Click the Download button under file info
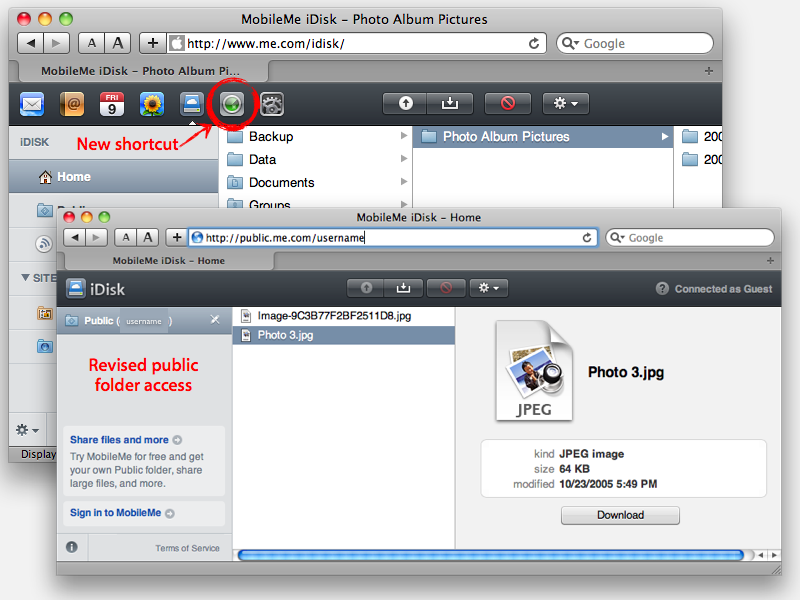 coord(620,515)
